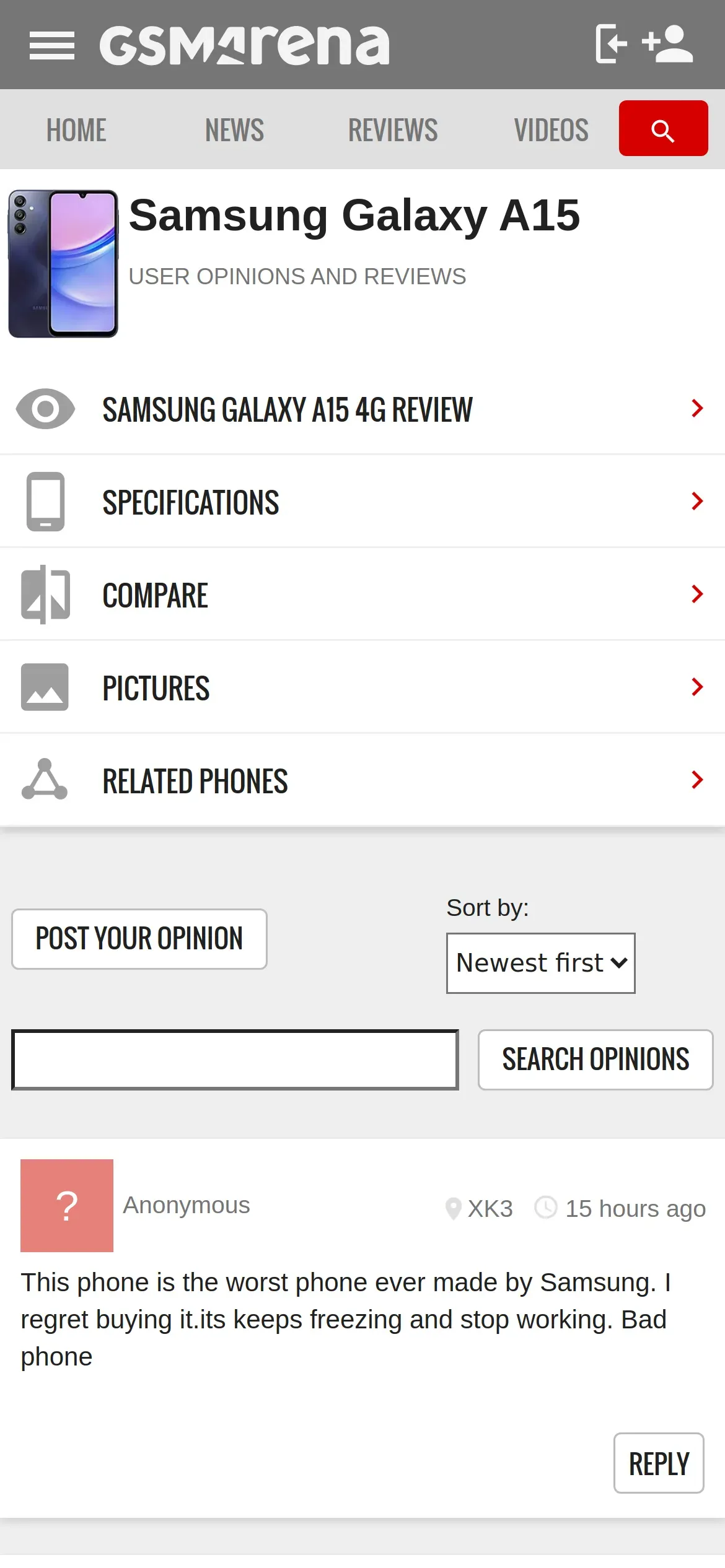Click Post Your Opinion button
Screen dimensions: 725x1568
tap(139, 939)
